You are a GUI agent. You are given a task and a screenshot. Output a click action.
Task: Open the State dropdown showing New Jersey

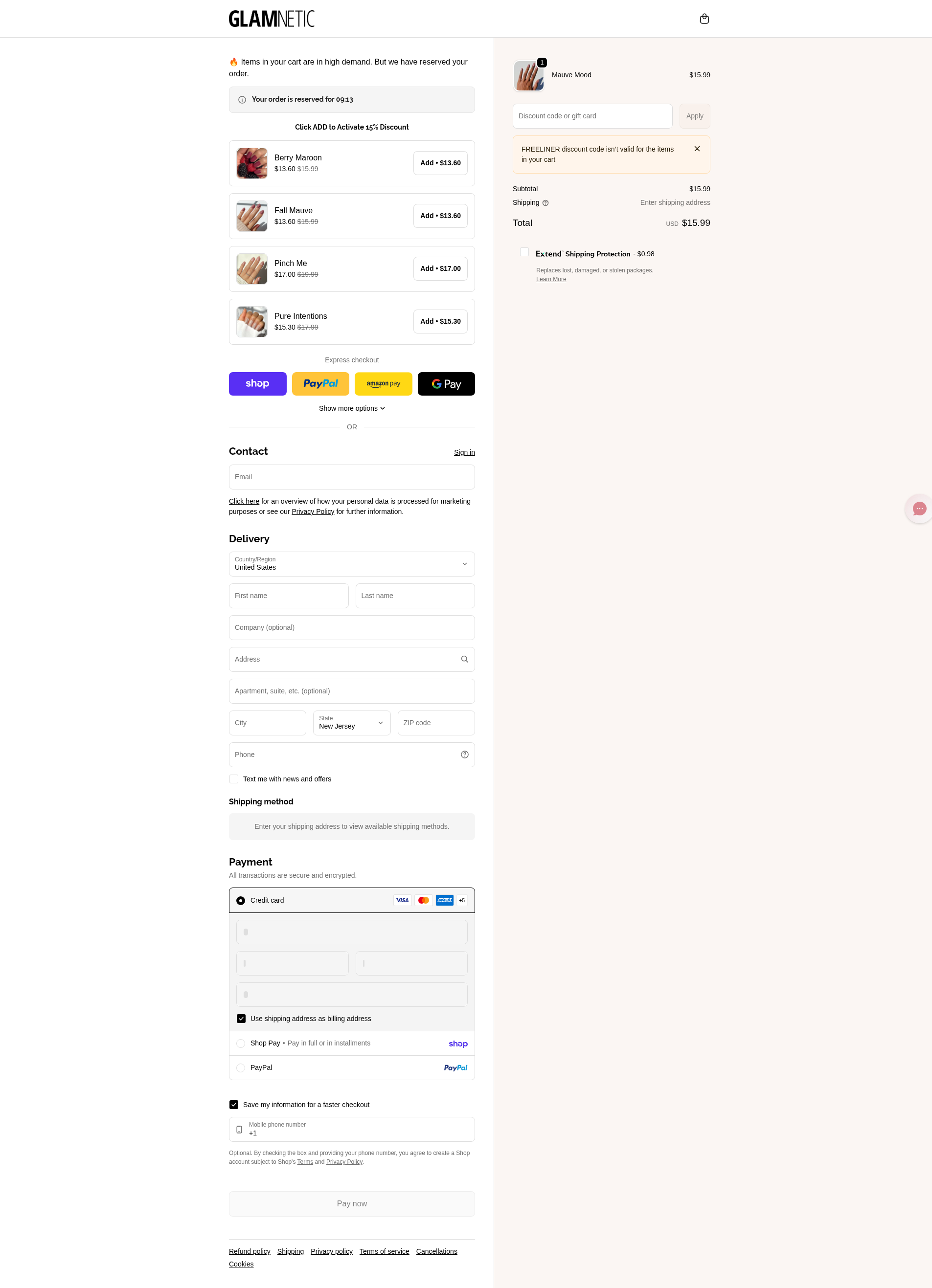tap(352, 723)
